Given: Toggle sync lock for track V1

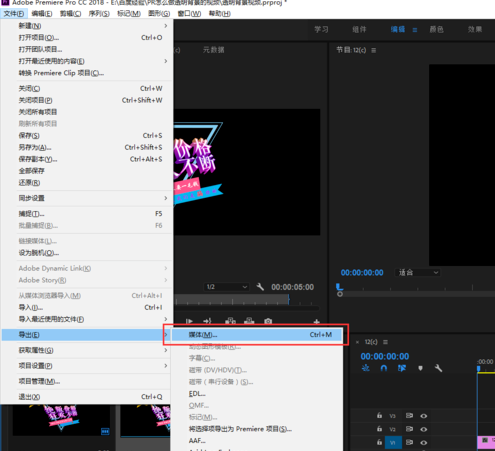Looking at the screenshot, I should (x=409, y=442).
